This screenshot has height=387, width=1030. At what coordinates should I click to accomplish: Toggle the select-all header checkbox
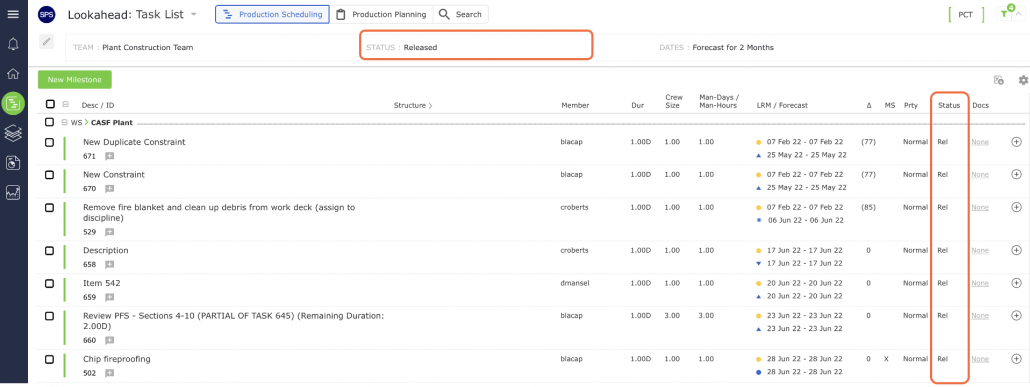[50, 104]
